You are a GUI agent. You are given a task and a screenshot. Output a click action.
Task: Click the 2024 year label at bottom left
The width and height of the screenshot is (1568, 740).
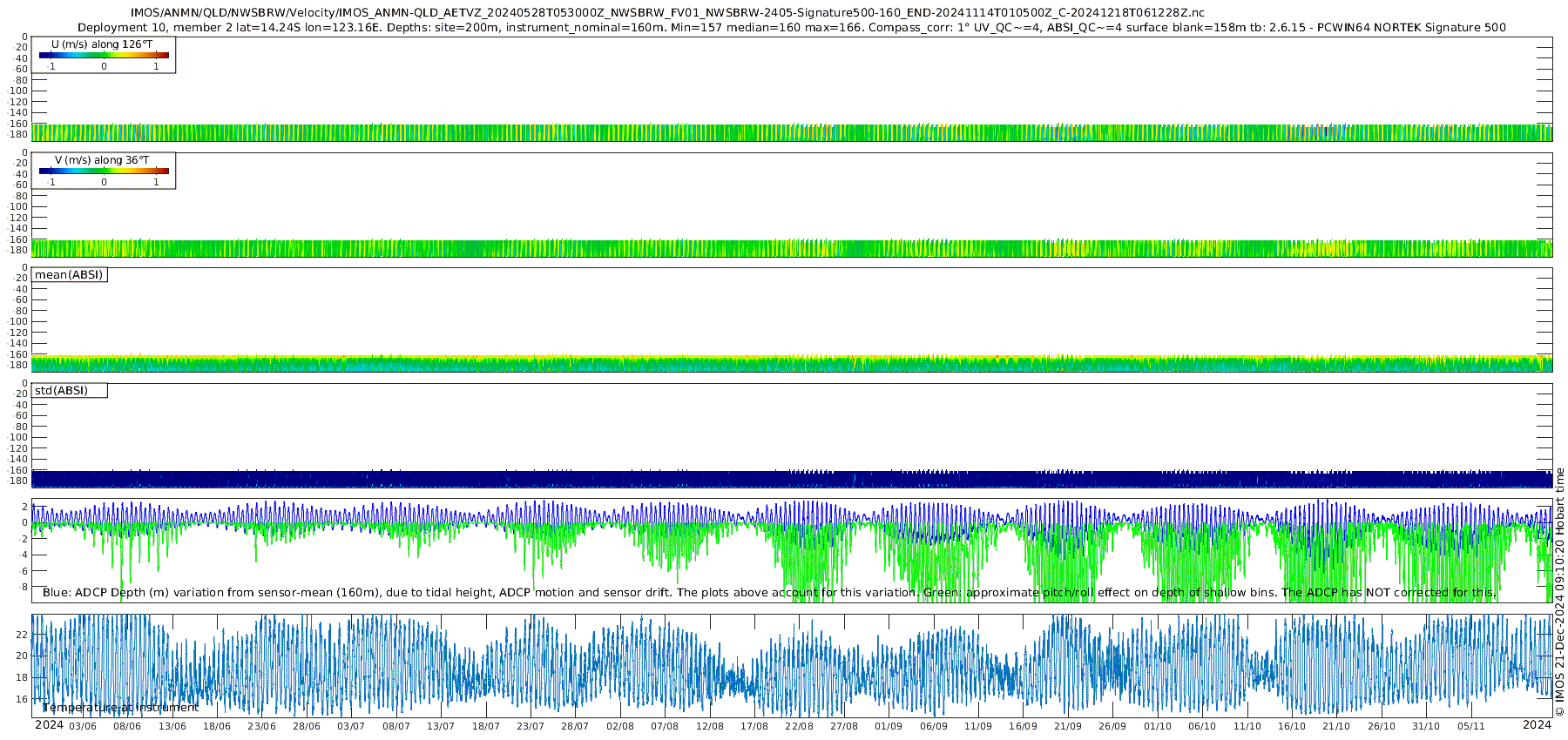coord(49,725)
